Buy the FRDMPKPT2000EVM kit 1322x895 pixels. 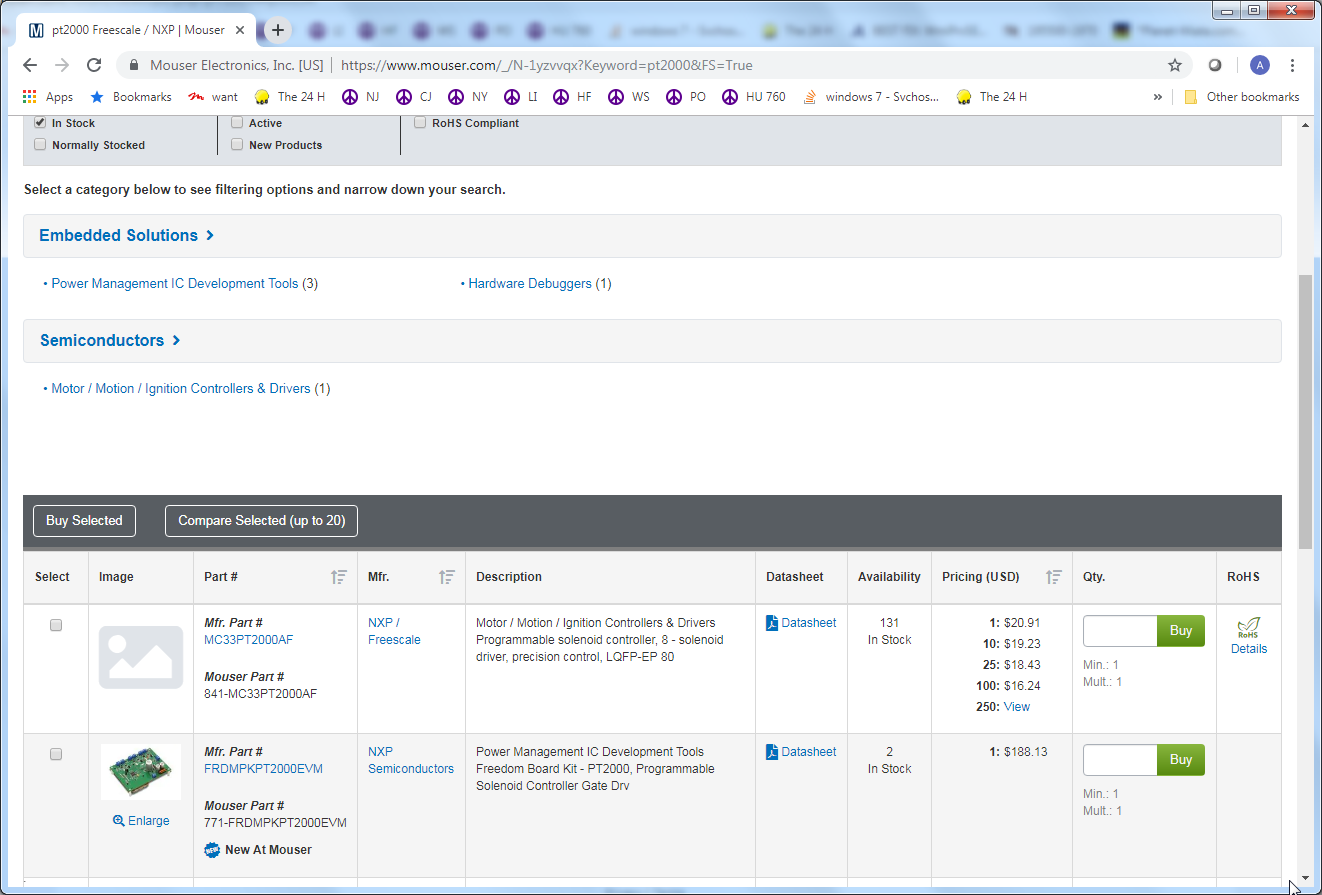click(x=1181, y=760)
